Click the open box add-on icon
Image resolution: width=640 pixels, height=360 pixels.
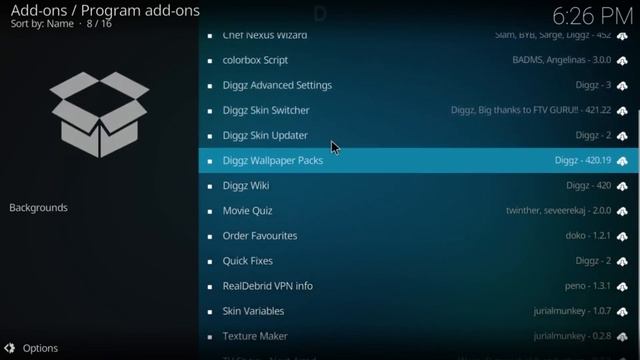(99, 115)
